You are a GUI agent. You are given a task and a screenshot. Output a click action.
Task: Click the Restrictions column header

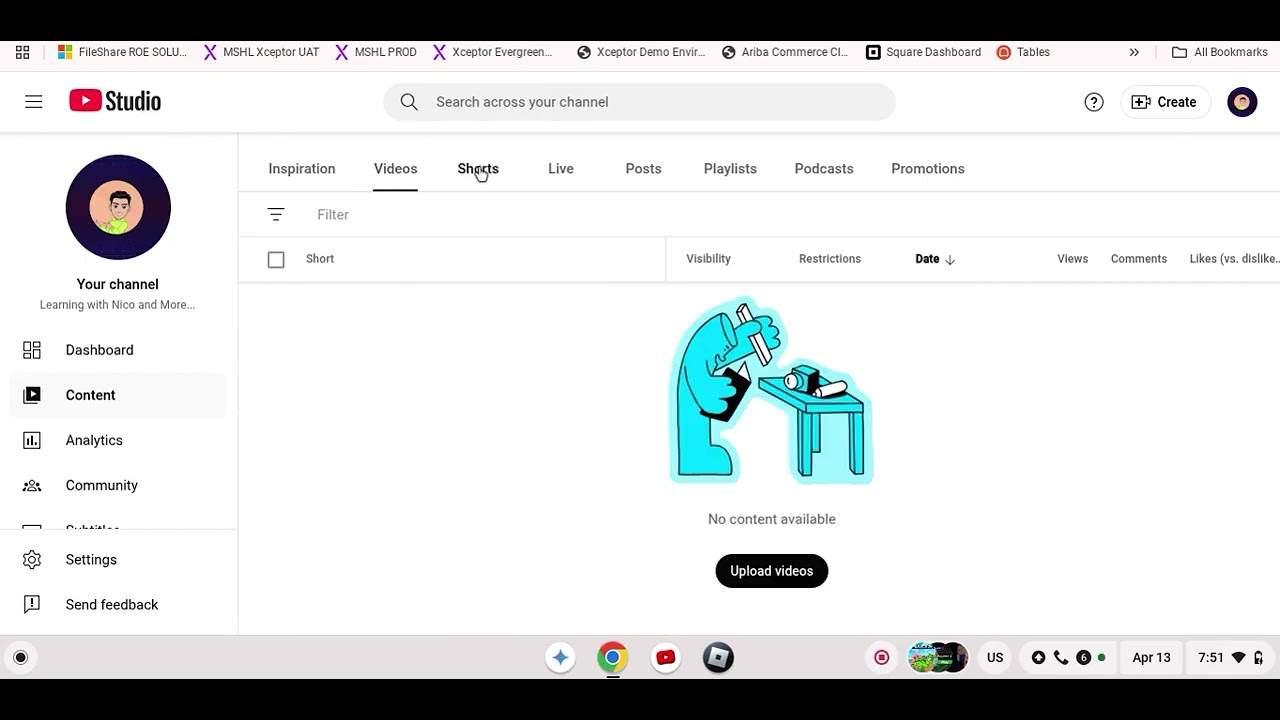pos(830,259)
